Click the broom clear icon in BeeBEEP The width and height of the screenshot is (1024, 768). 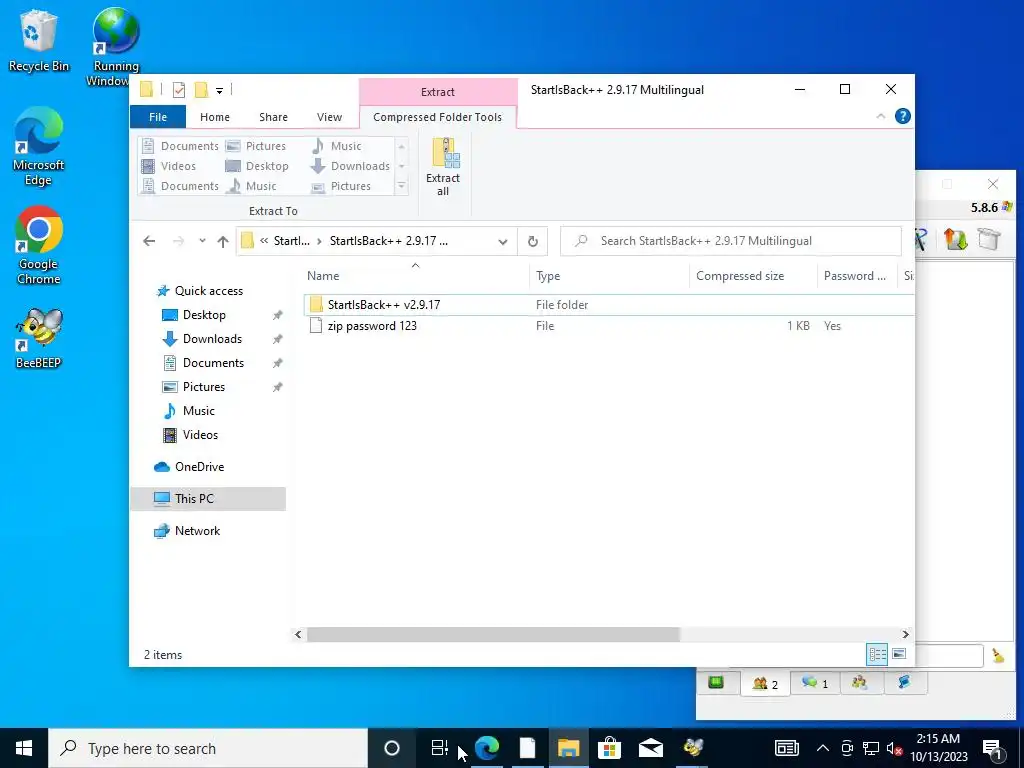[998, 655]
